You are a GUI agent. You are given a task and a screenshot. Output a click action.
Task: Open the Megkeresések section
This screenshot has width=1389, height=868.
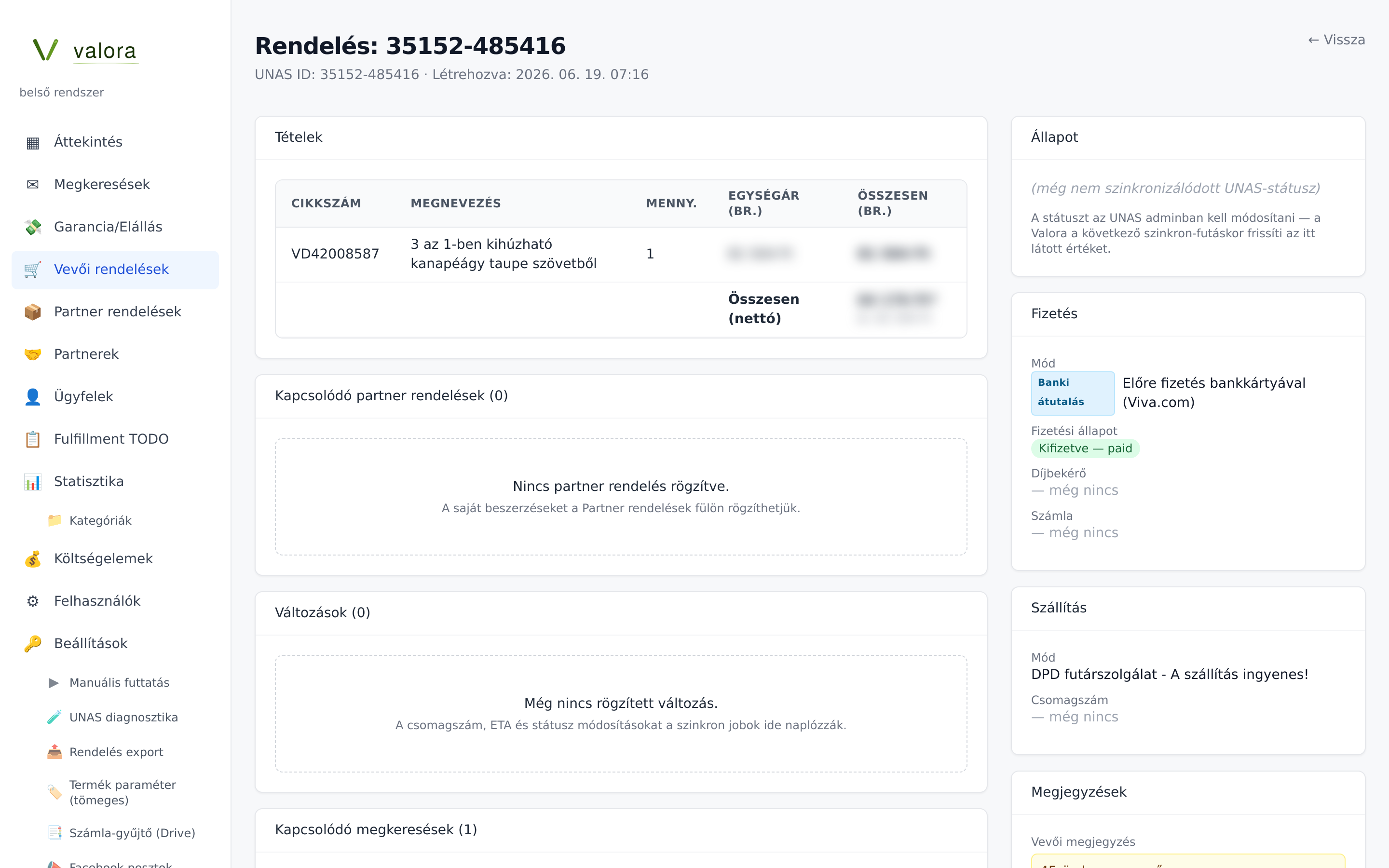115,184
